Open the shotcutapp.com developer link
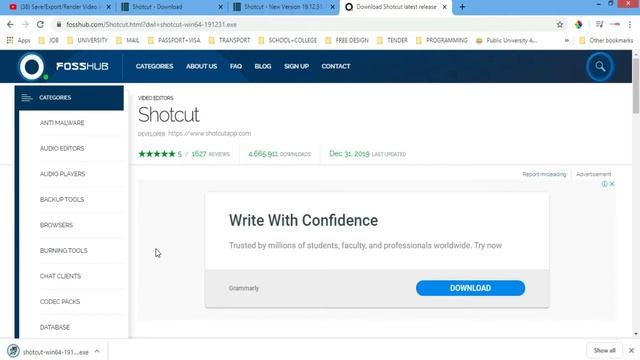Image resolution: width=640 pixels, height=360 pixels. (x=209, y=133)
